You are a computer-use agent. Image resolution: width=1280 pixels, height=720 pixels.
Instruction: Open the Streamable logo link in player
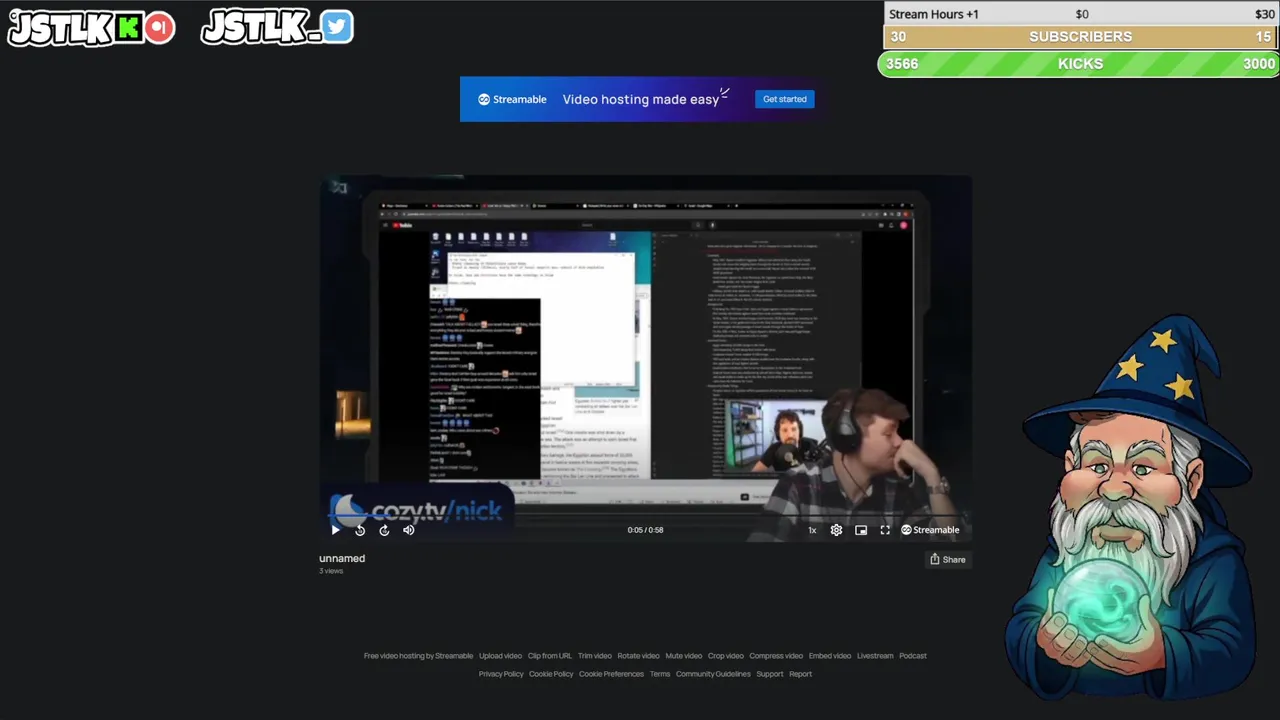coord(930,530)
